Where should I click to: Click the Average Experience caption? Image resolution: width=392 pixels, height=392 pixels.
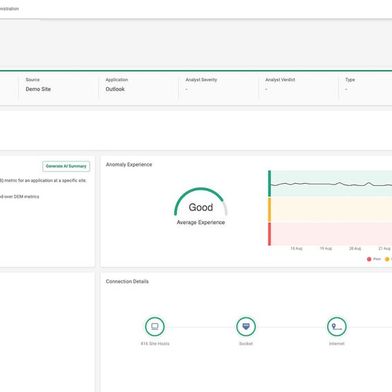pyautogui.click(x=201, y=222)
